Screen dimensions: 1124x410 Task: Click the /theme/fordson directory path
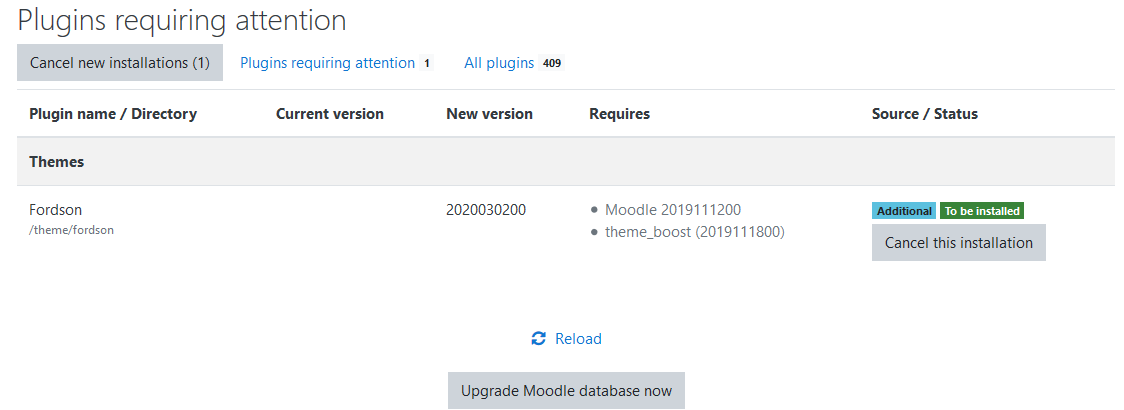[x=72, y=230]
